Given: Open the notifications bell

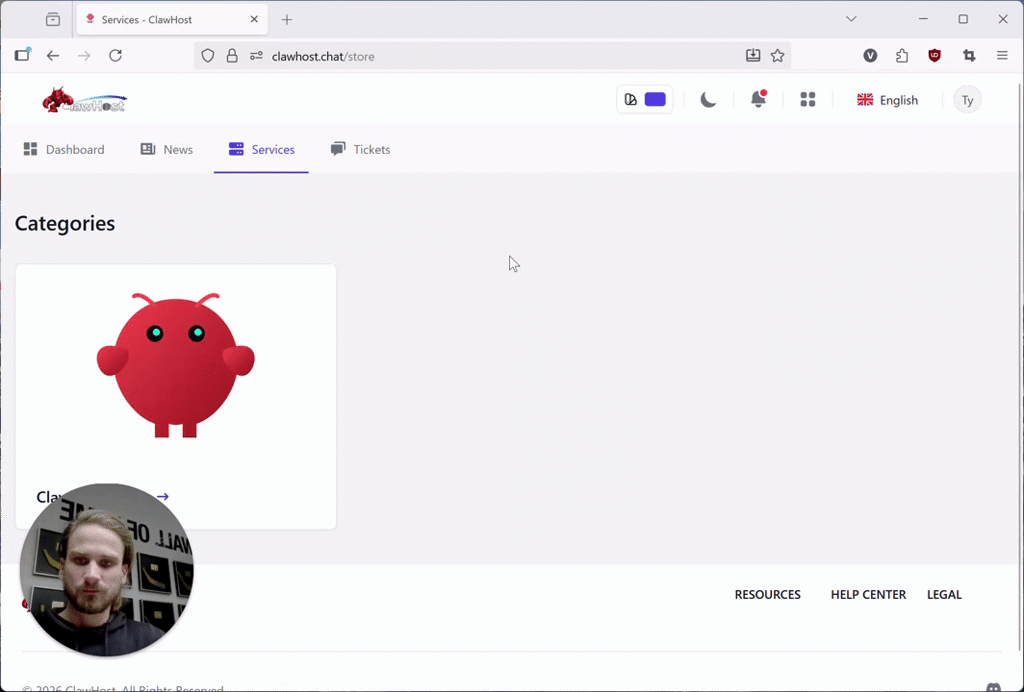Looking at the screenshot, I should [758, 100].
